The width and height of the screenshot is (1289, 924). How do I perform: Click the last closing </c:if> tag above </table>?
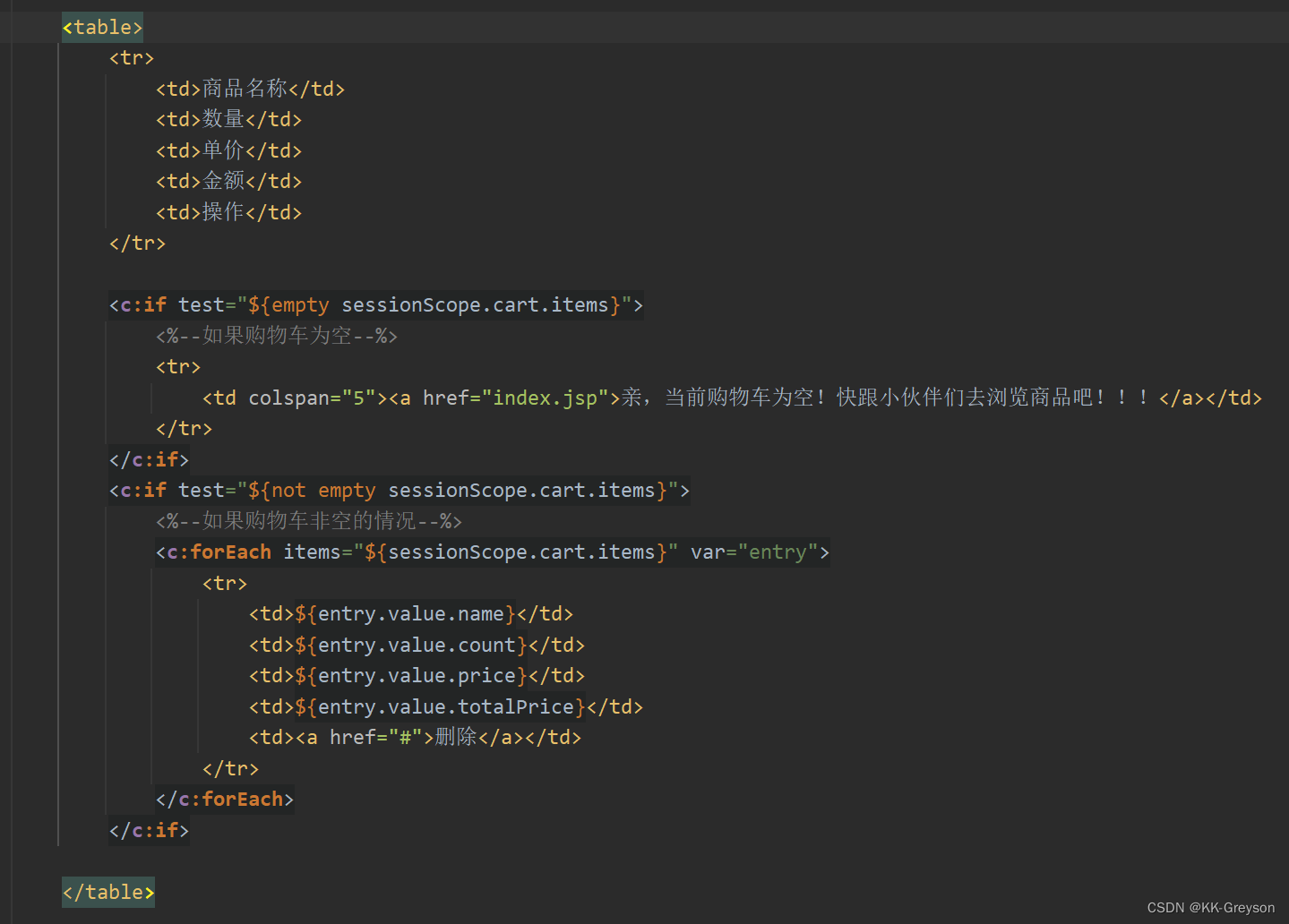149,831
